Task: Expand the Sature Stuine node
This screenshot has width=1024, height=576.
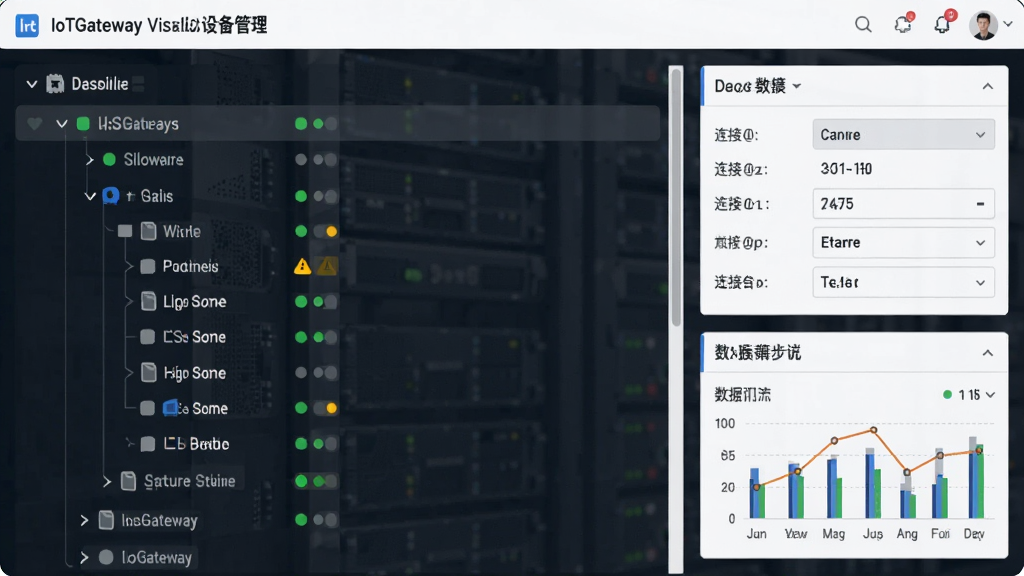Action: tap(107, 481)
